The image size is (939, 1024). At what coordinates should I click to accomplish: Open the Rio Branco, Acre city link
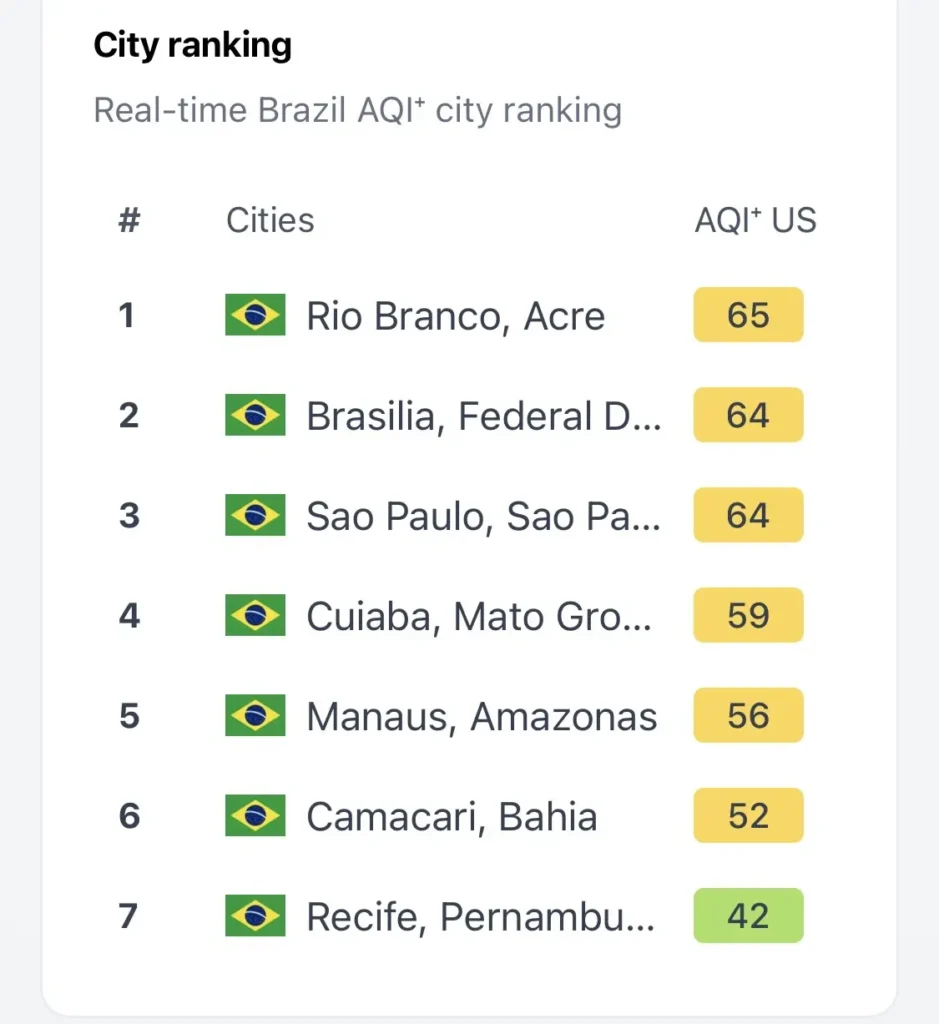[455, 316]
